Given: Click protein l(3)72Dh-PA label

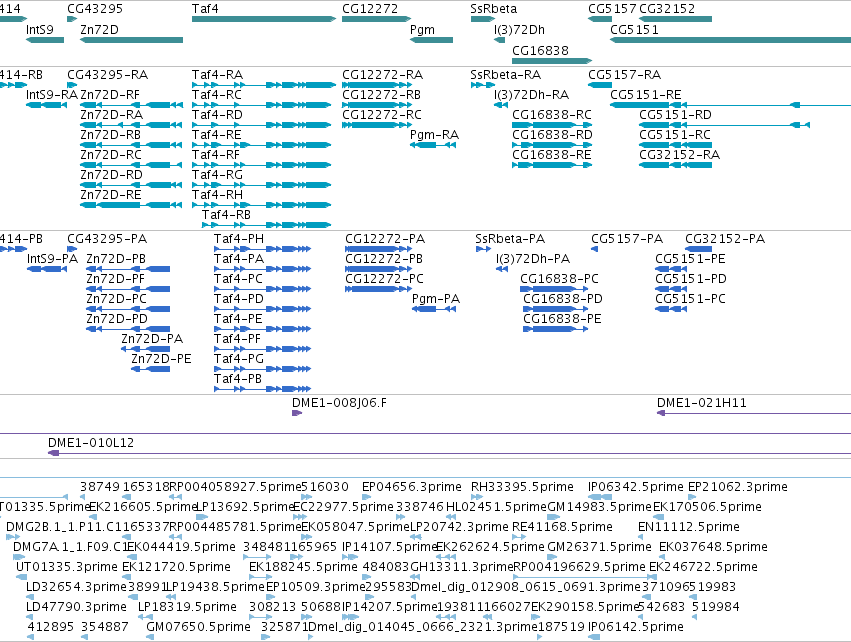Looking at the screenshot, I should tap(532, 259).
